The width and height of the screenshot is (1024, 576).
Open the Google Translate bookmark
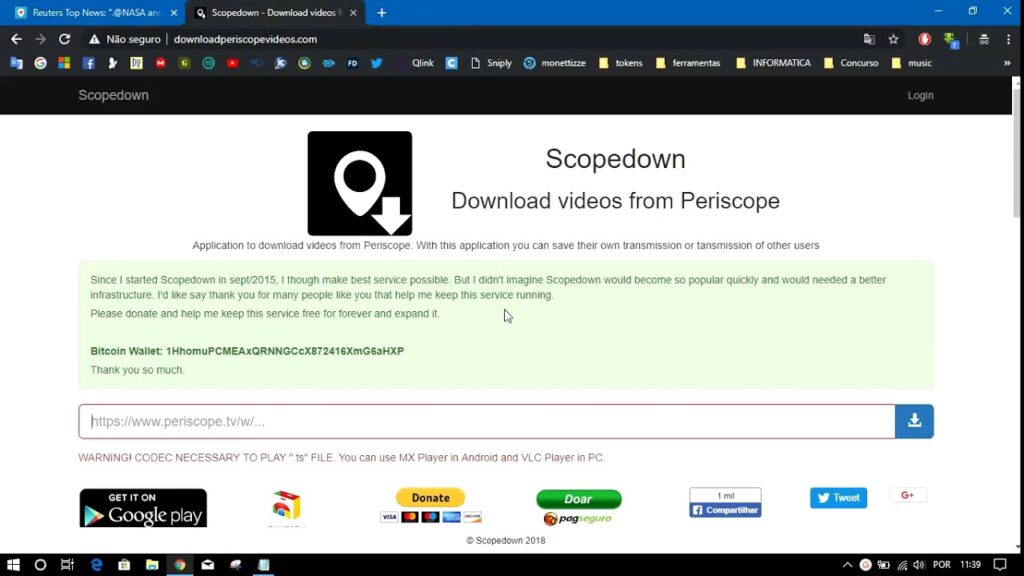click(x=16, y=63)
